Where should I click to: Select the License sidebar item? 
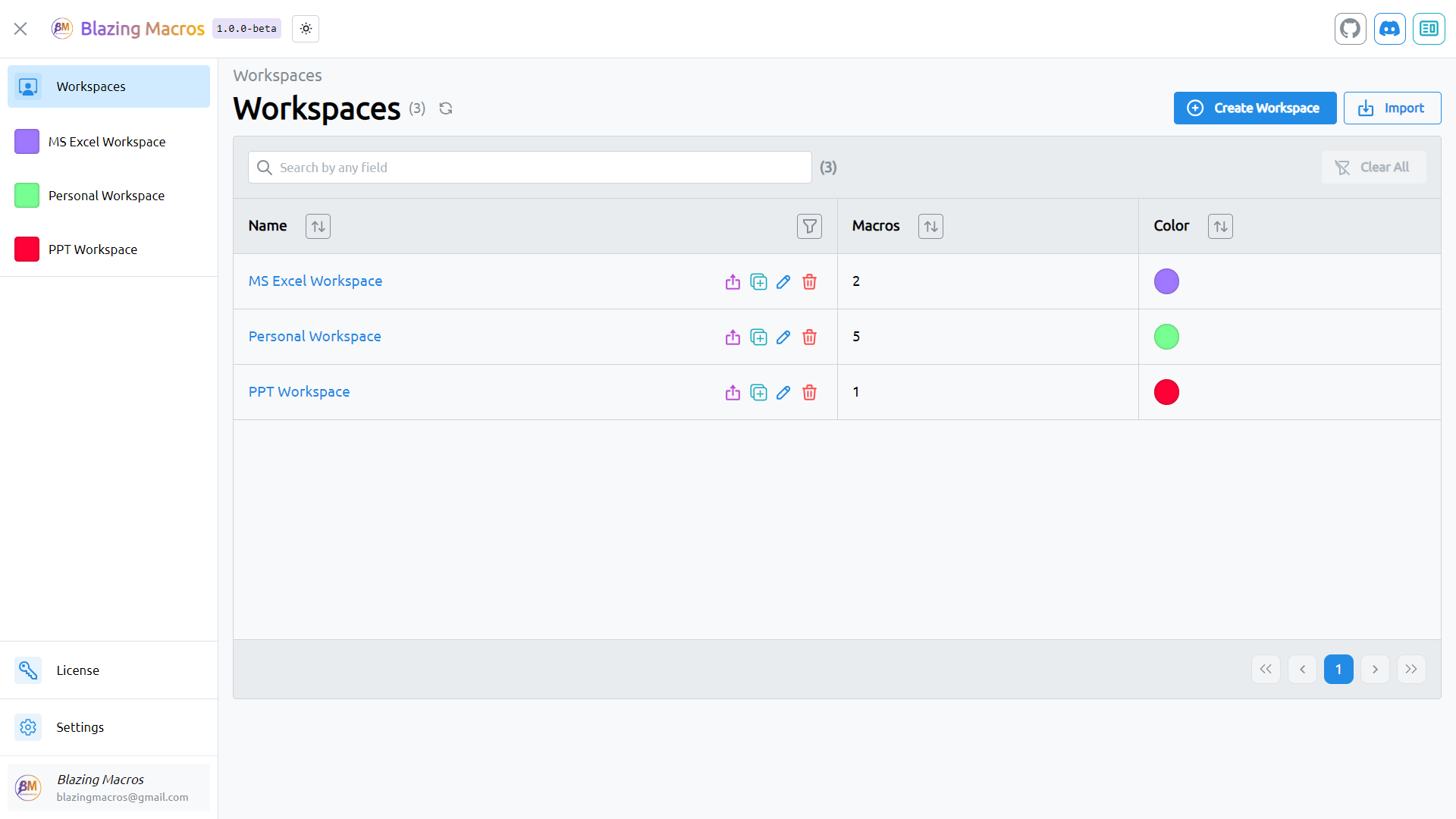click(x=77, y=670)
